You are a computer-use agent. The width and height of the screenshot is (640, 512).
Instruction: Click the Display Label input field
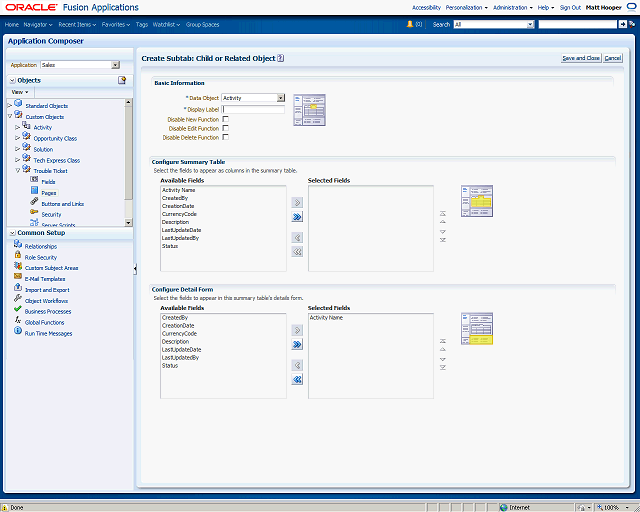pos(253,109)
